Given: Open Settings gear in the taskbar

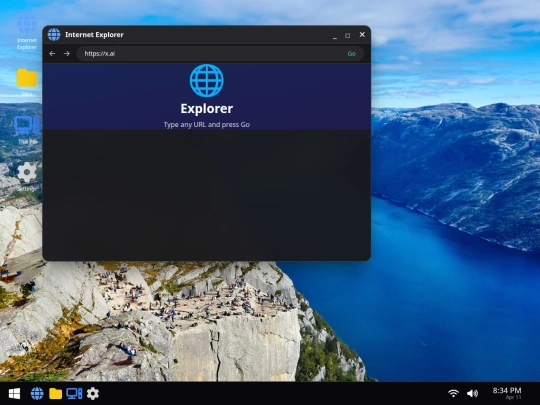Looking at the screenshot, I should point(93,394).
